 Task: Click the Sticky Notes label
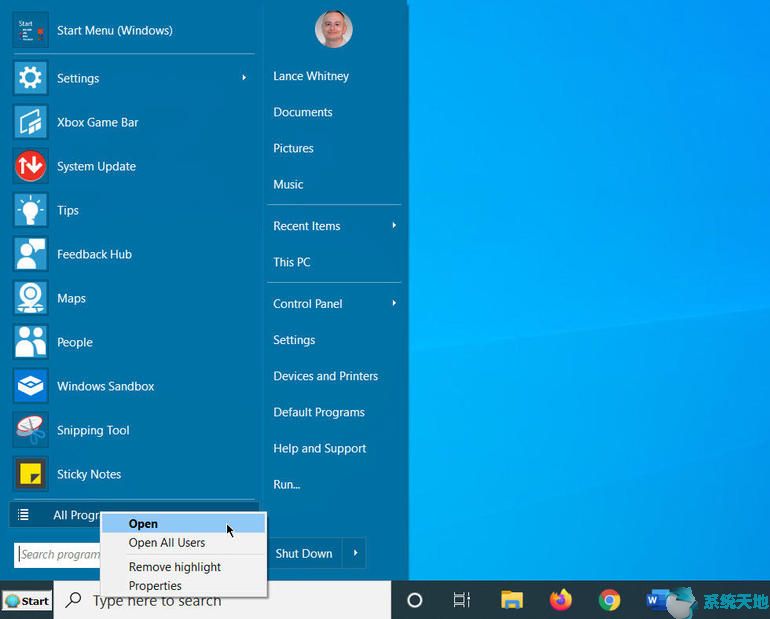[89, 474]
